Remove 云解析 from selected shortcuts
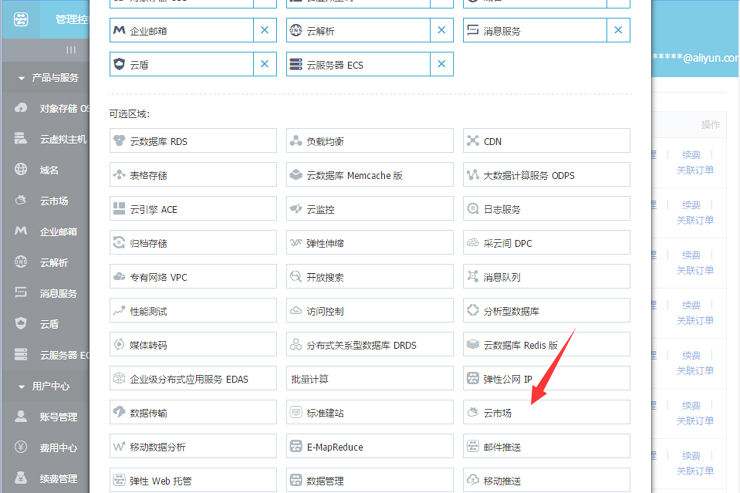This screenshot has width=740, height=493. 441,30
